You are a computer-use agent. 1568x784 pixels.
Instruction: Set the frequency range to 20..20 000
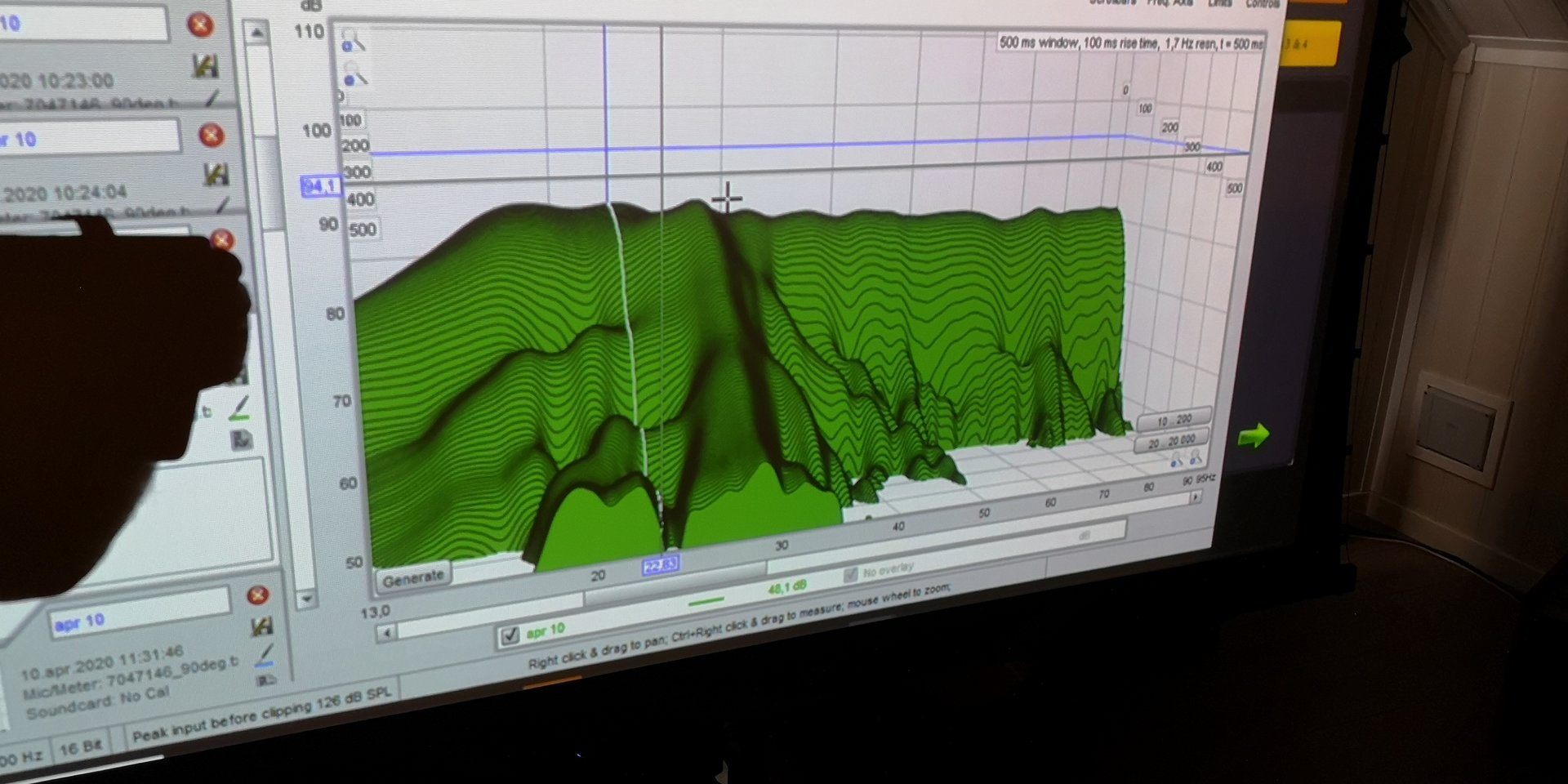pos(1170,442)
